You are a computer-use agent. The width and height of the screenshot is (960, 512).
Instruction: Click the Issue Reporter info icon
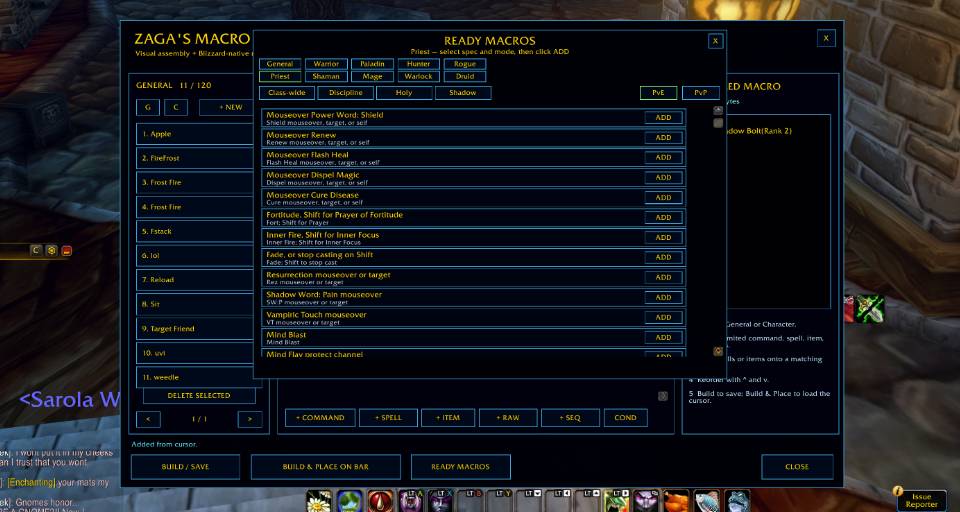(898, 491)
